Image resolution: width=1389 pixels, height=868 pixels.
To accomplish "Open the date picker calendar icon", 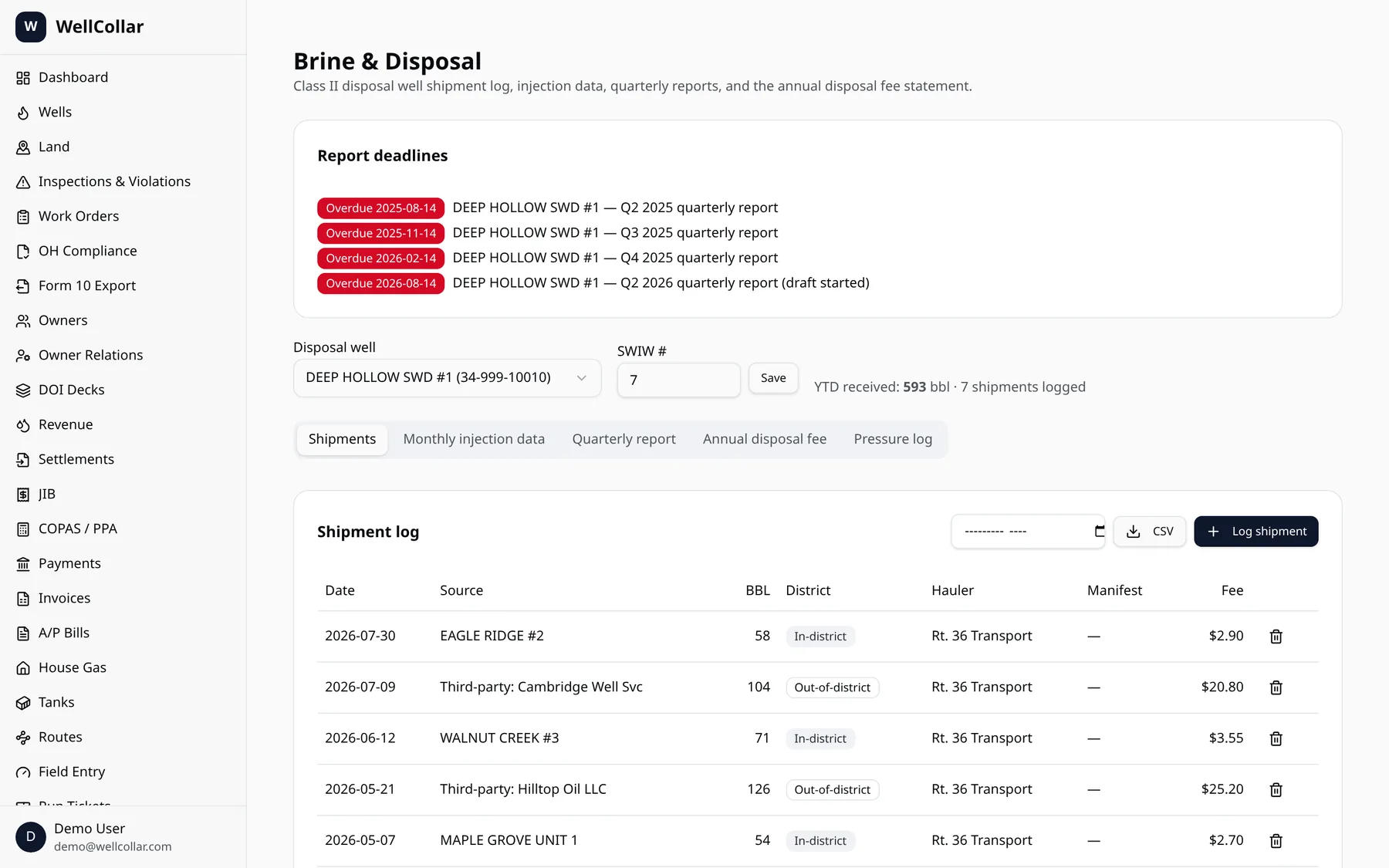I will (1099, 531).
